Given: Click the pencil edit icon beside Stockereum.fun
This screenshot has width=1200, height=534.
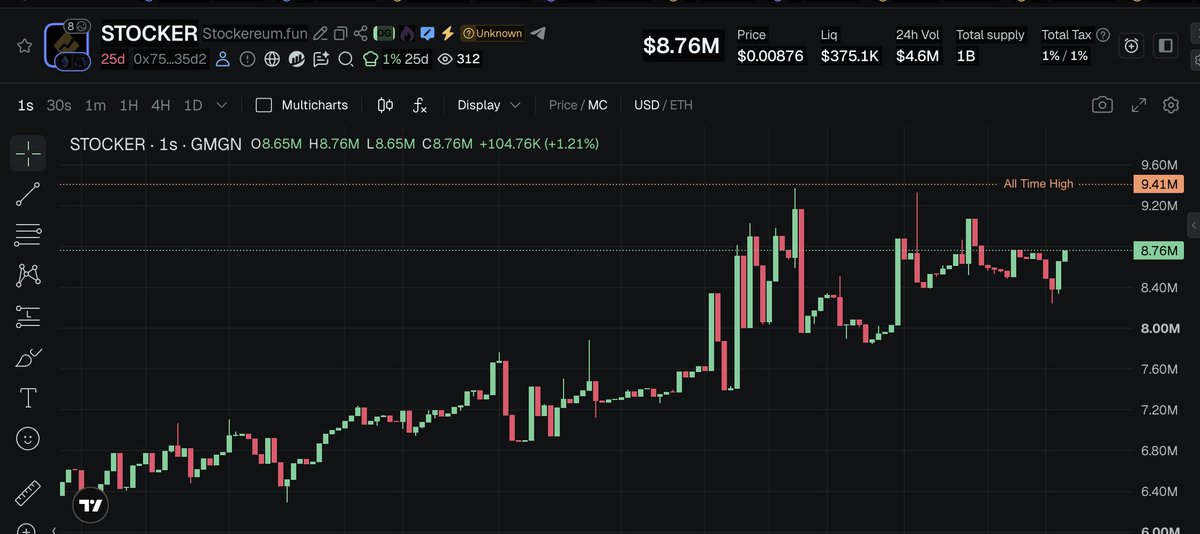Looking at the screenshot, I should pos(320,33).
